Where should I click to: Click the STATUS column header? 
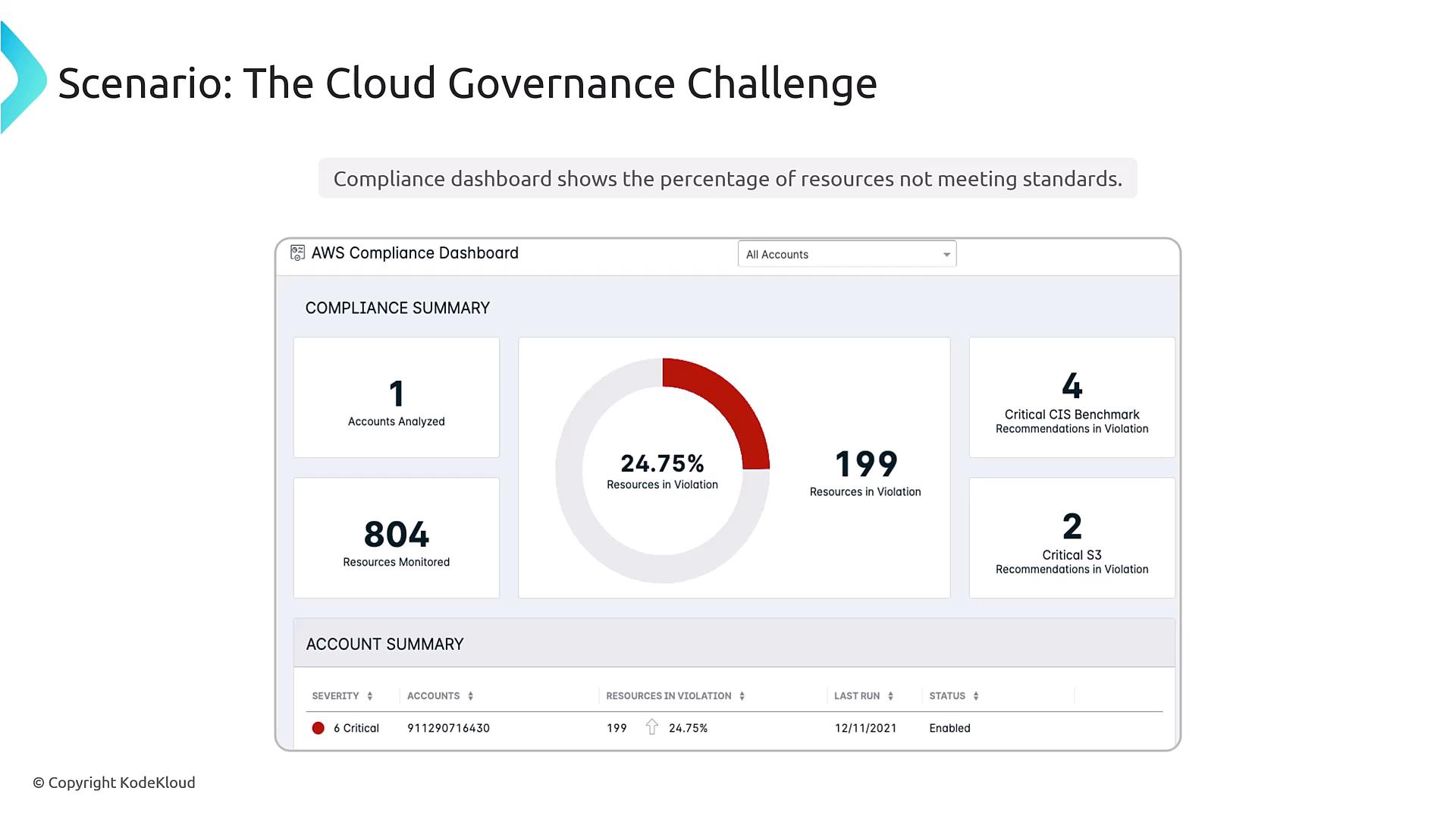coord(947,696)
